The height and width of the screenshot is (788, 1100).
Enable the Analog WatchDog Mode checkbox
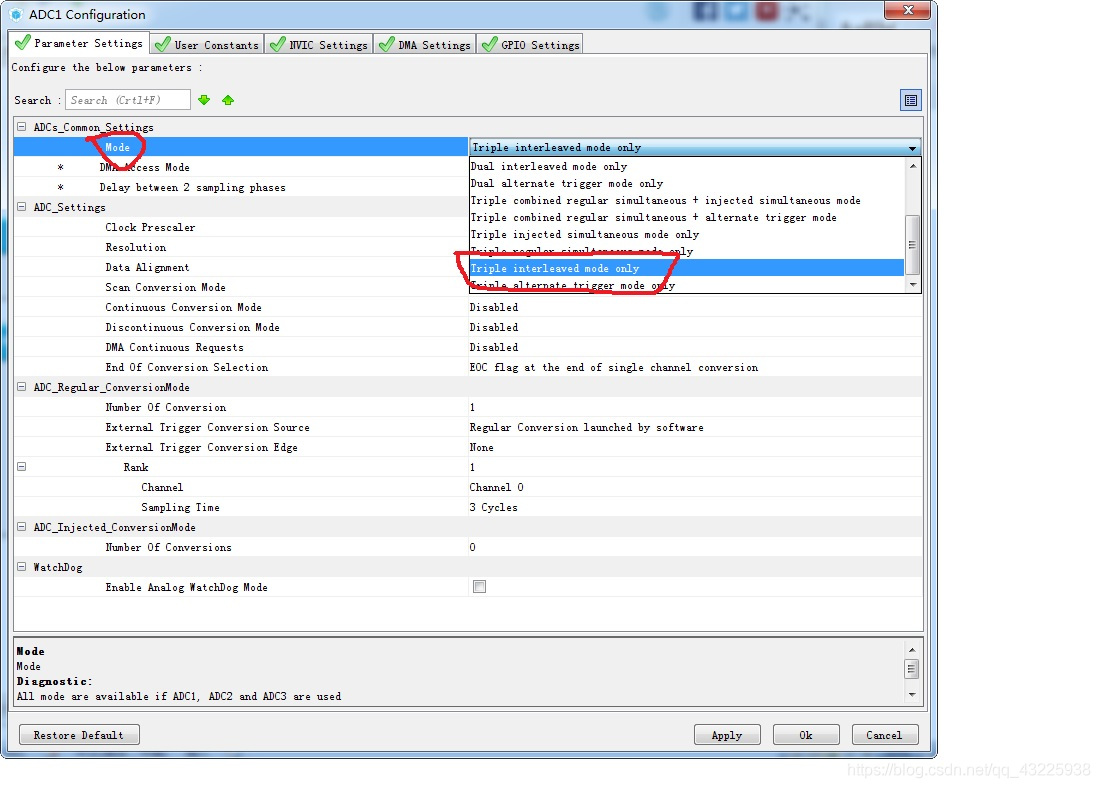click(479, 587)
